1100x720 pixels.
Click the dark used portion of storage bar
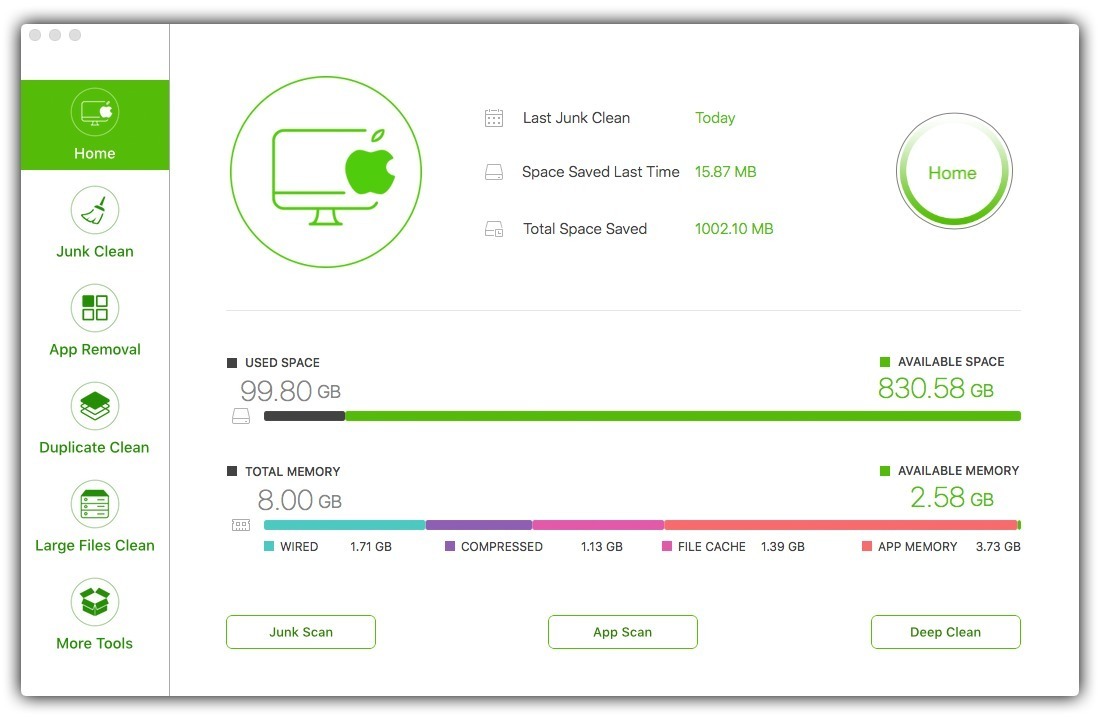click(304, 416)
